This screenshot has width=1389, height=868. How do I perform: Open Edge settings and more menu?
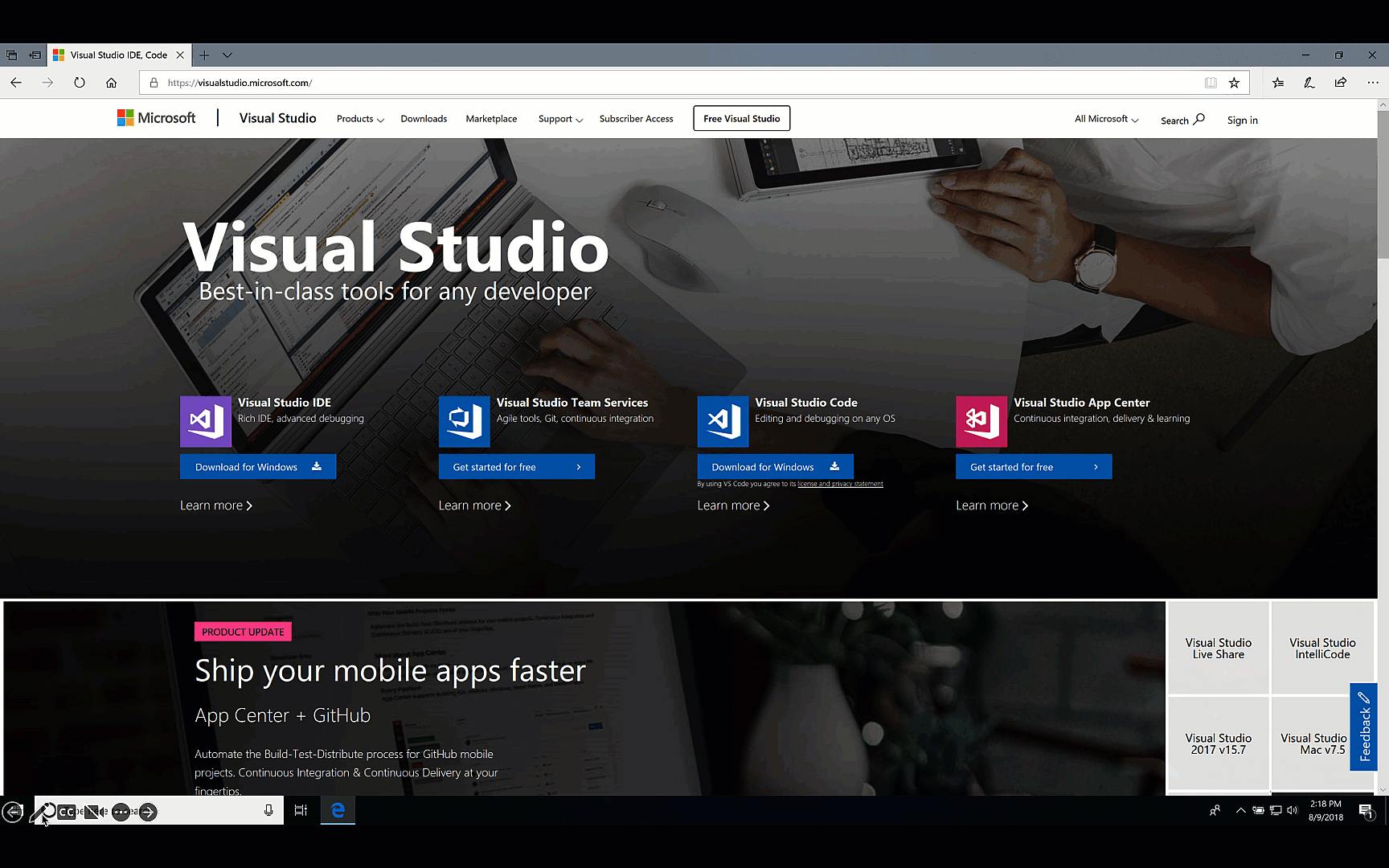point(1373,83)
